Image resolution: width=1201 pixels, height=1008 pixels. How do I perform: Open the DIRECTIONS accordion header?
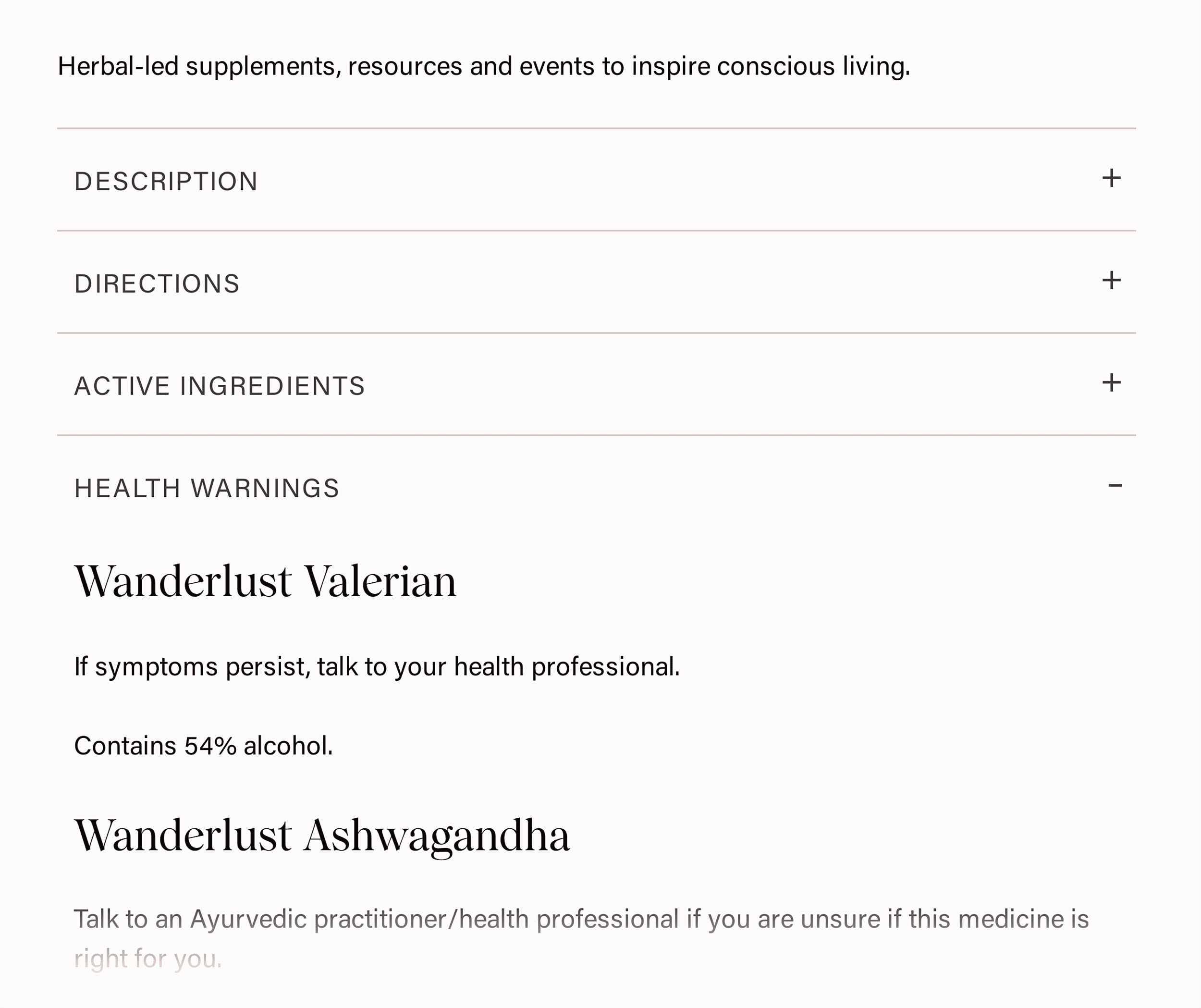157,284
